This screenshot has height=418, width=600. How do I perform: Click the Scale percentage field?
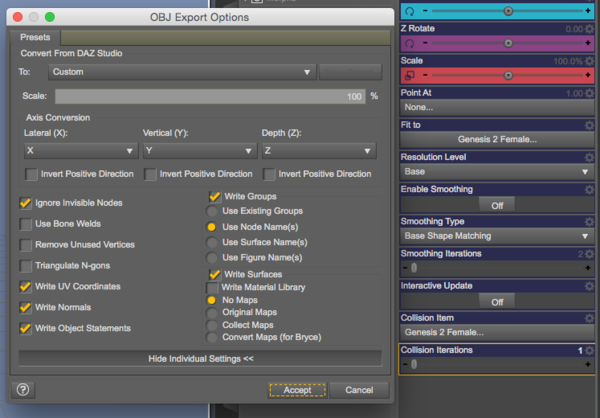click(x=210, y=96)
